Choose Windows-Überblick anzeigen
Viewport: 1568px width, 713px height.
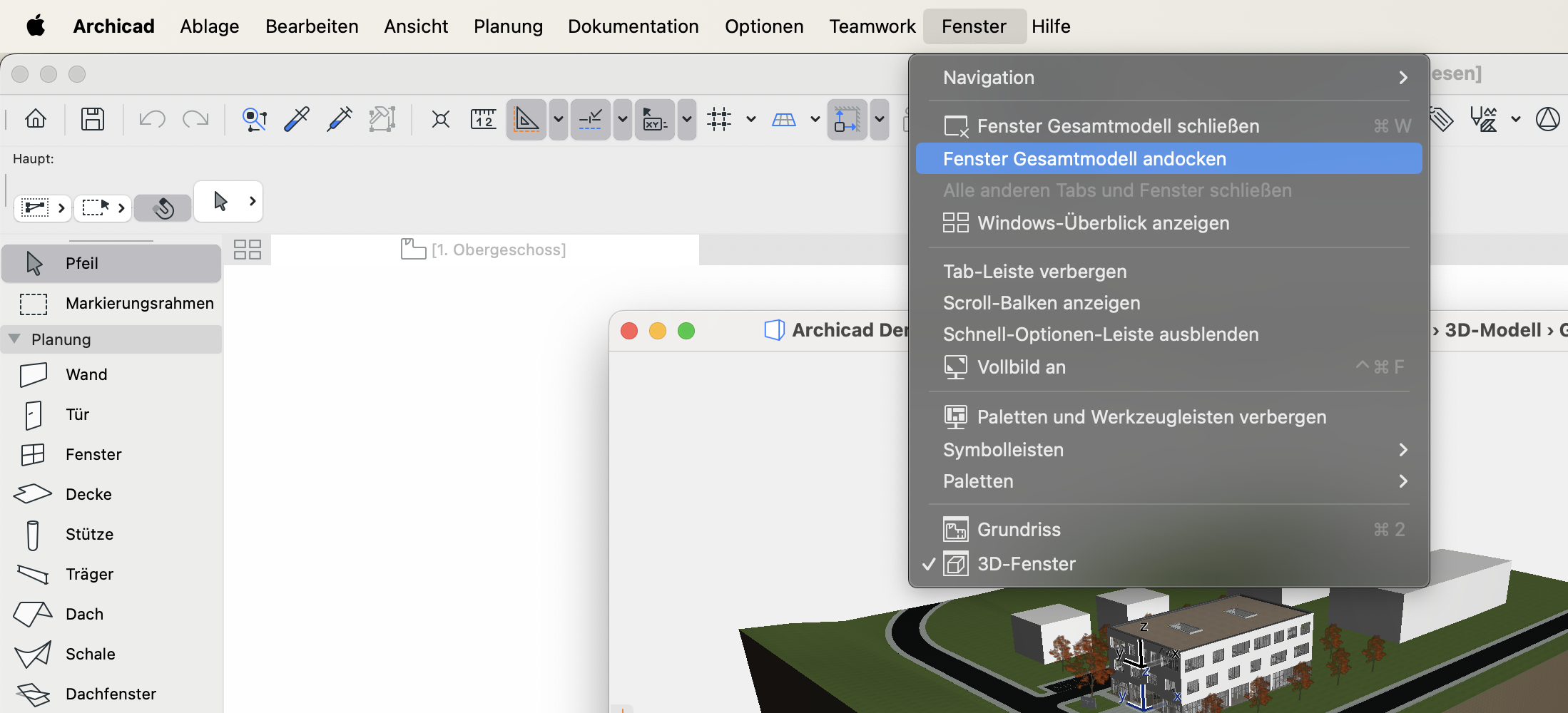(x=1169, y=223)
